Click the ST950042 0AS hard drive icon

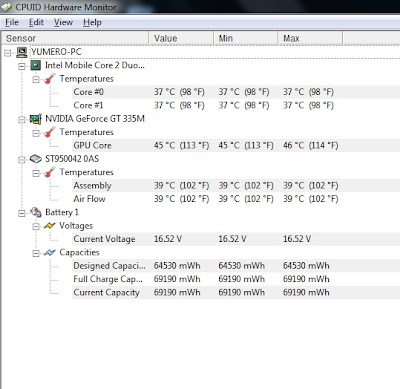36,159
